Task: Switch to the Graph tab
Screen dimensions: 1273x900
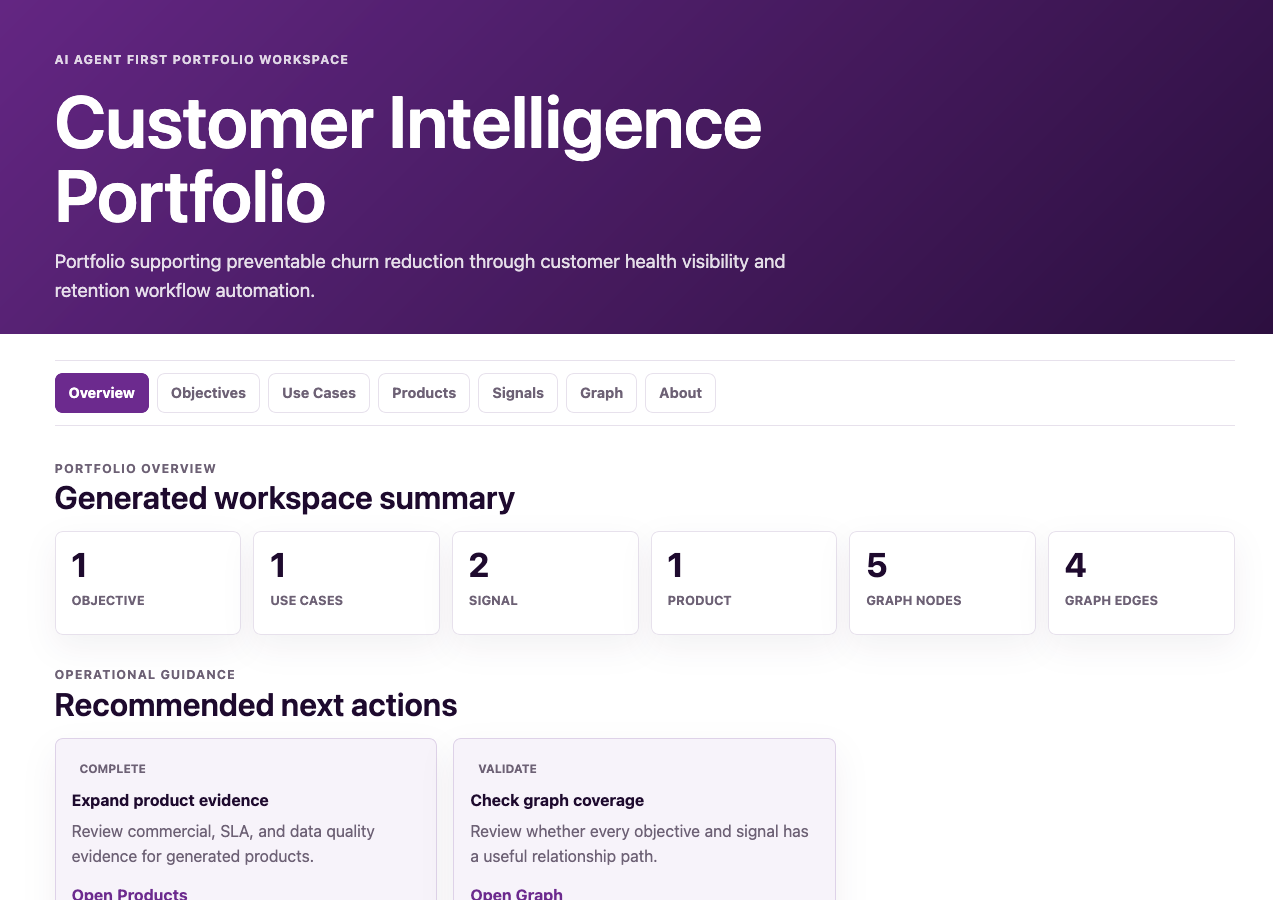Action: [602, 393]
